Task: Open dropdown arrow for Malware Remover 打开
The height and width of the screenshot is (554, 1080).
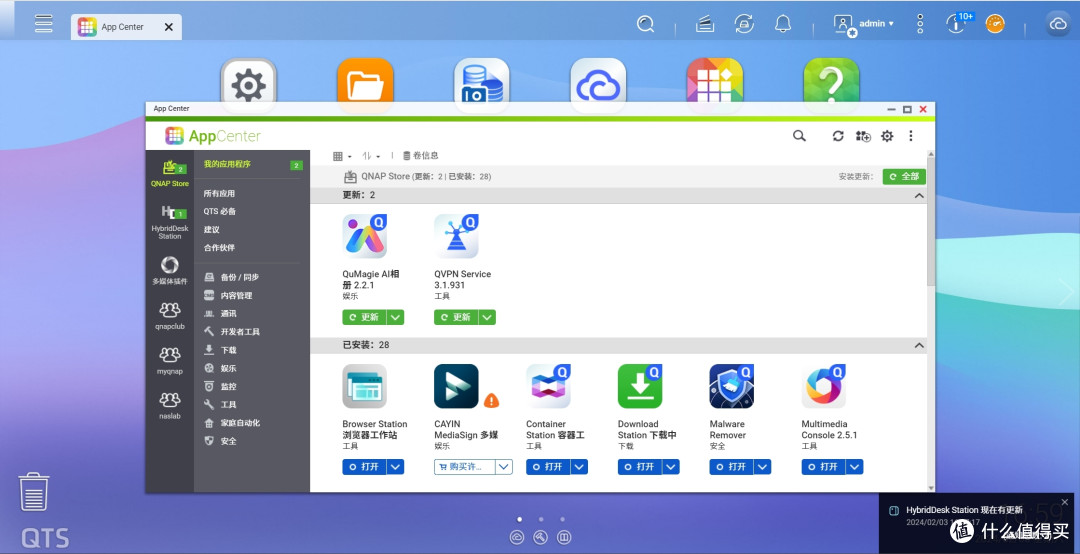Action: (x=762, y=466)
